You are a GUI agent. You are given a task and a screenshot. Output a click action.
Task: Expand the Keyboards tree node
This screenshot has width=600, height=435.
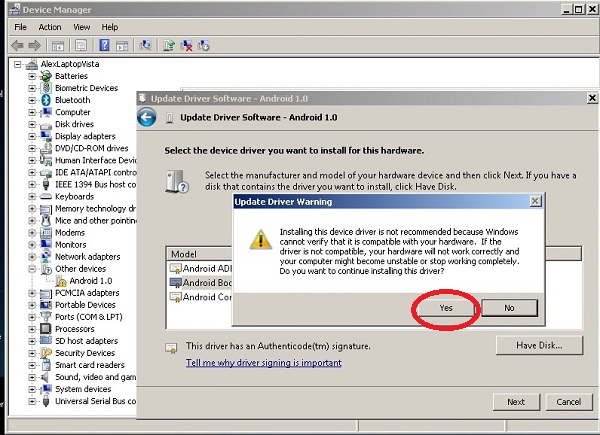coord(32,197)
